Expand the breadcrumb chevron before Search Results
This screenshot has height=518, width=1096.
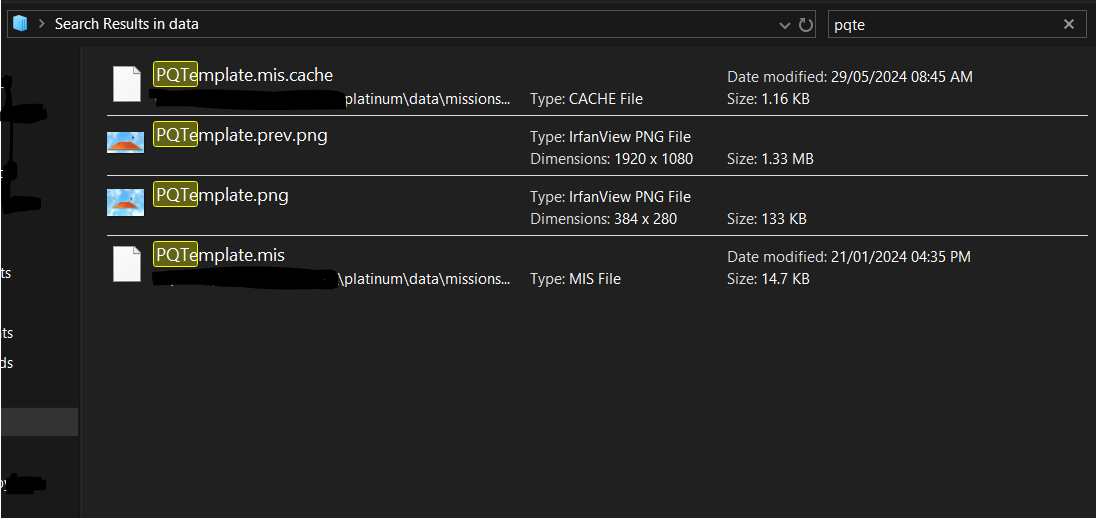click(42, 24)
